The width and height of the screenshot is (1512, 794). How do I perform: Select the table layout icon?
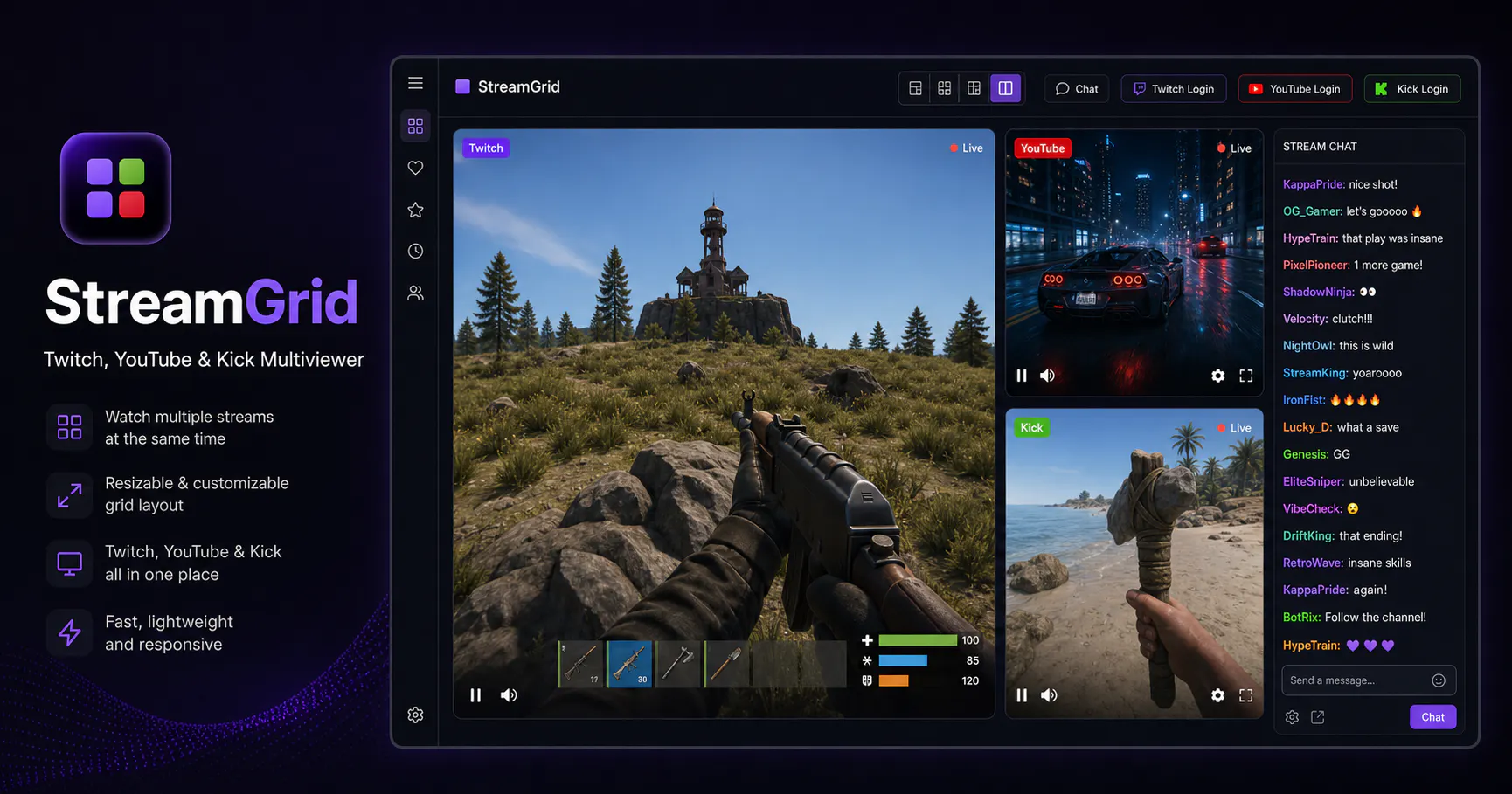pyautogui.click(x=974, y=88)
